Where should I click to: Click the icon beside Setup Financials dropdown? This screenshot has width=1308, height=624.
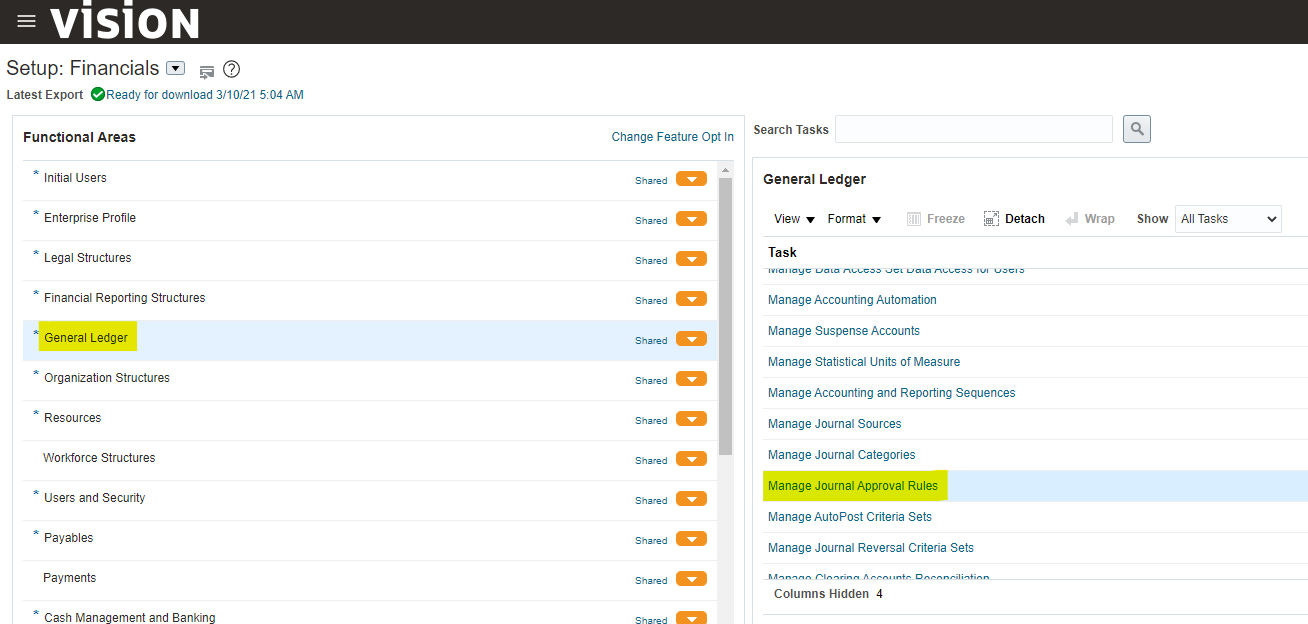[207, 71]
